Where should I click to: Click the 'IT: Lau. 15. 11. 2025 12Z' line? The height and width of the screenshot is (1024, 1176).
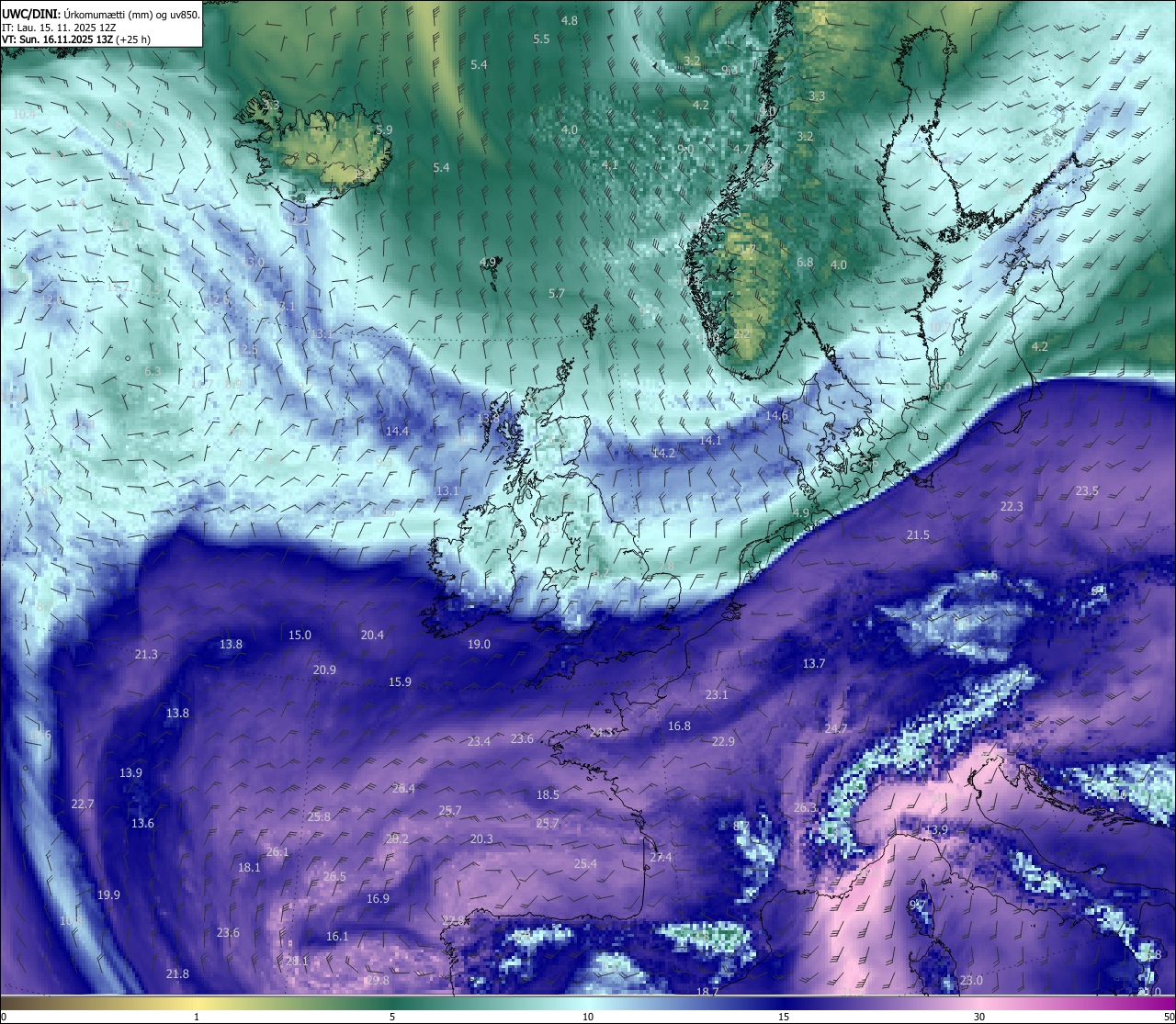[x=59, y=28]
